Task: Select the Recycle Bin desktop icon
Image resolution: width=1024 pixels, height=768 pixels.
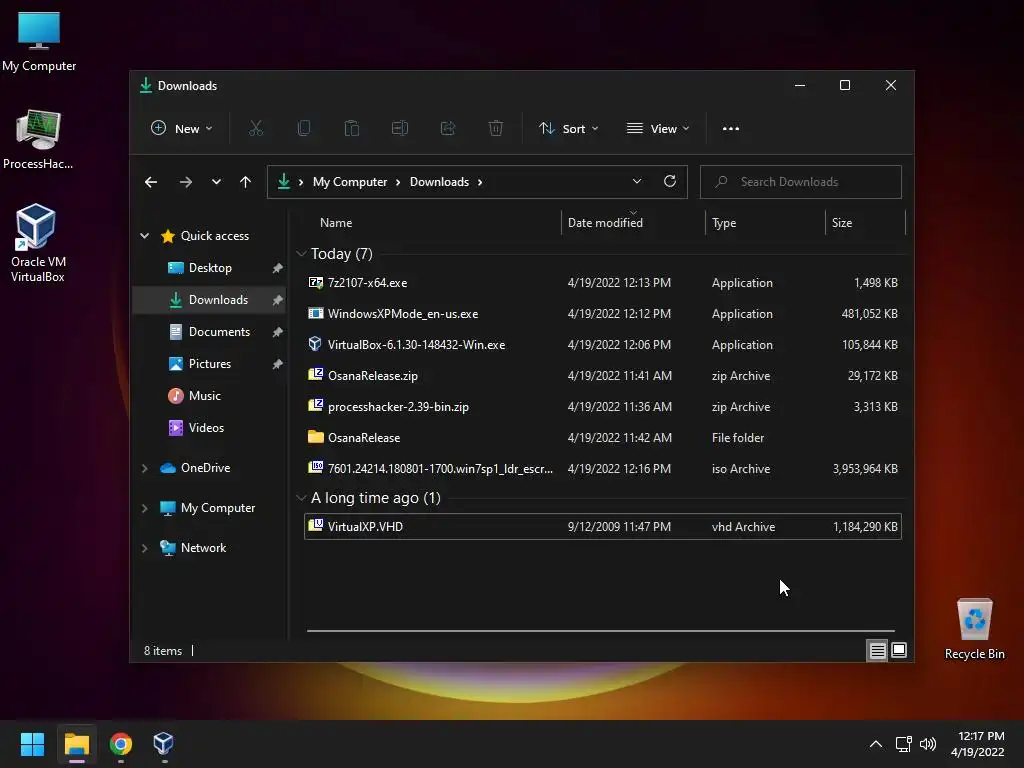Action: [x=974, y=629]
